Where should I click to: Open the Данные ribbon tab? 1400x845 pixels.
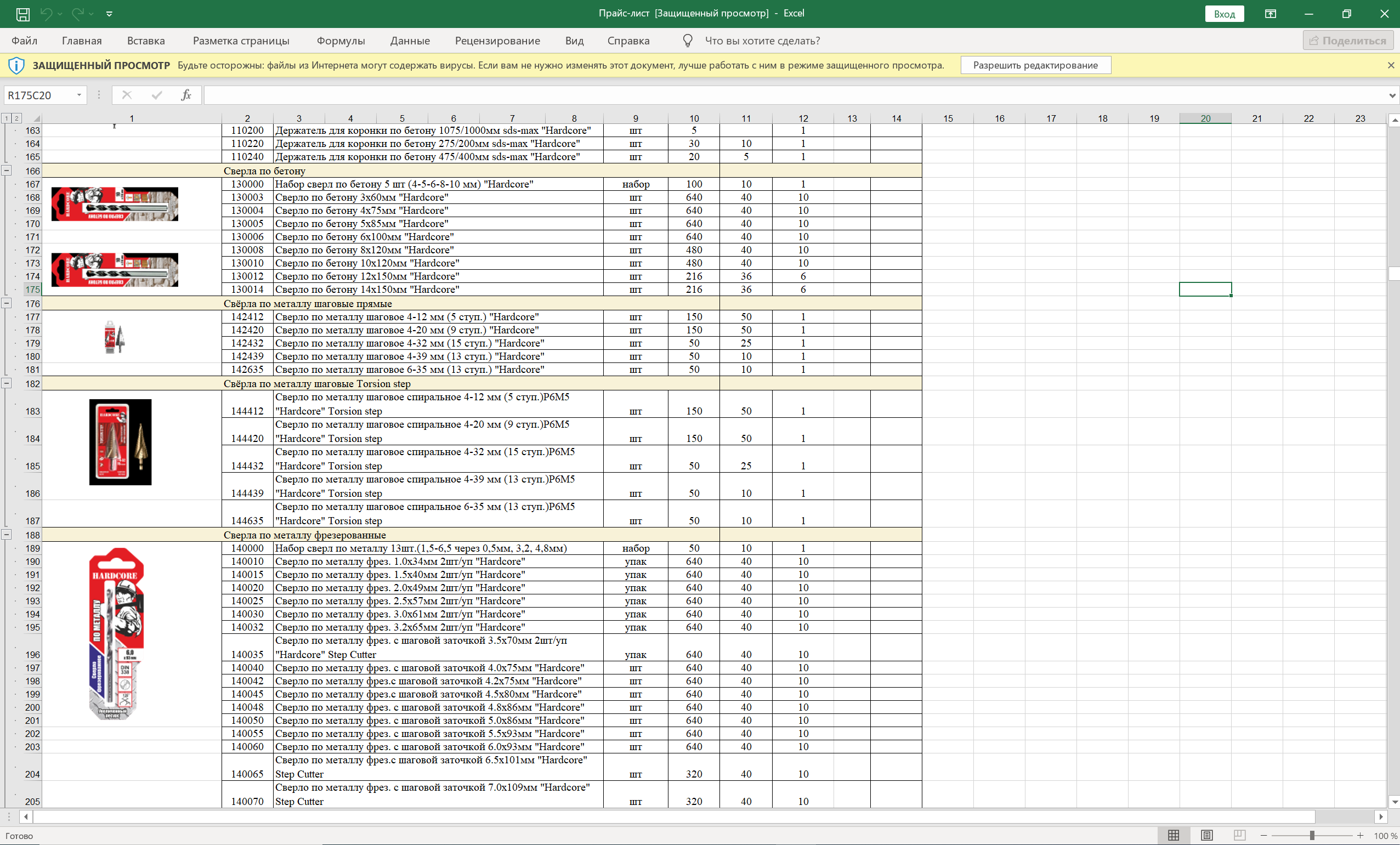pyautogui.click(x=410, y=41)
